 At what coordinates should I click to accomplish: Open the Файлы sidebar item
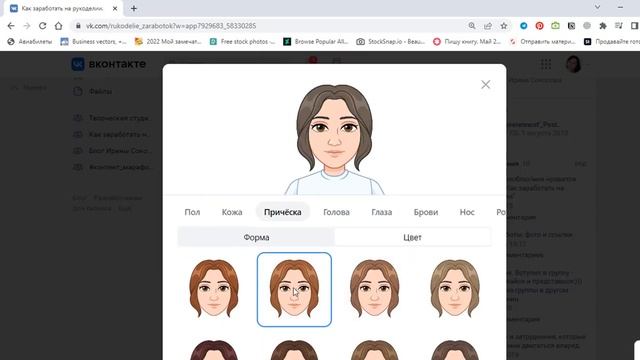100,91
